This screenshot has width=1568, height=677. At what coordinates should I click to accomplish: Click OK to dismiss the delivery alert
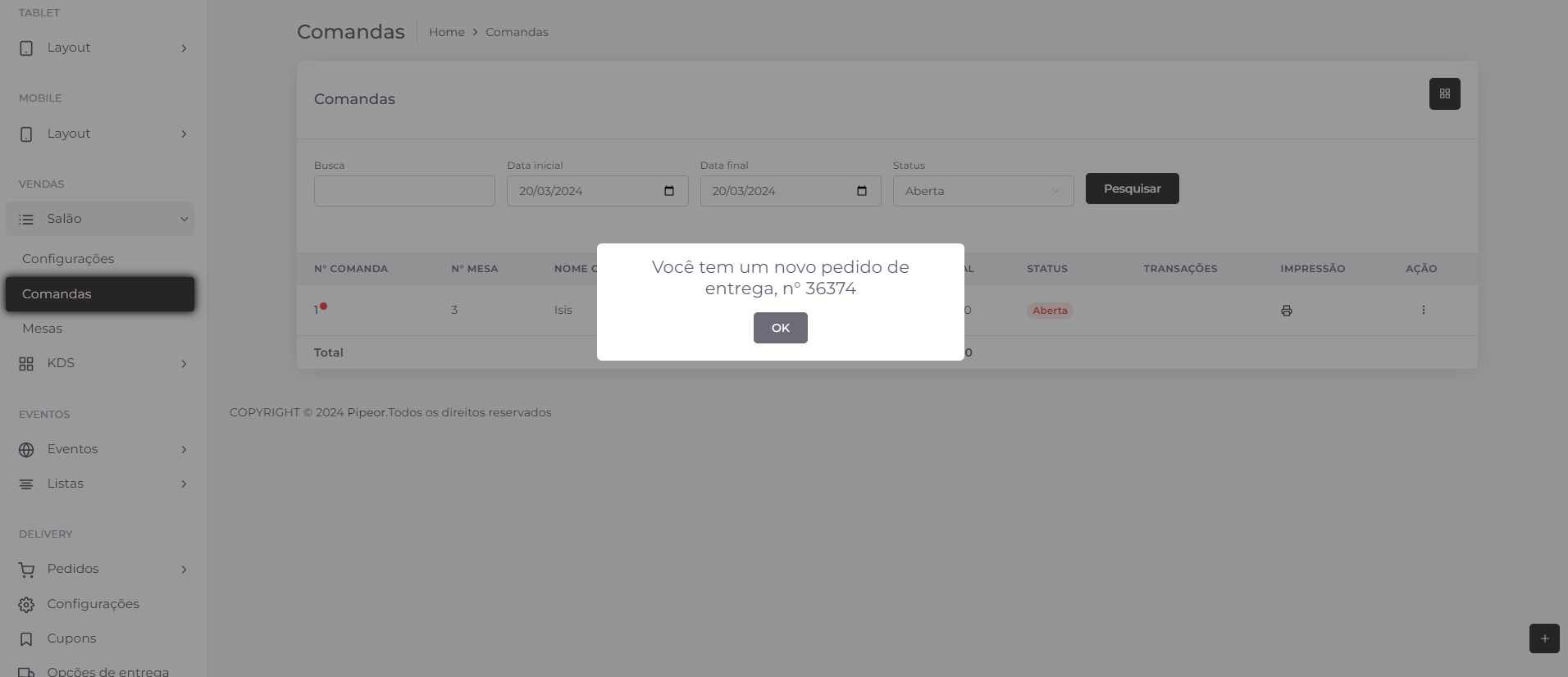click(x=780, y=328)
